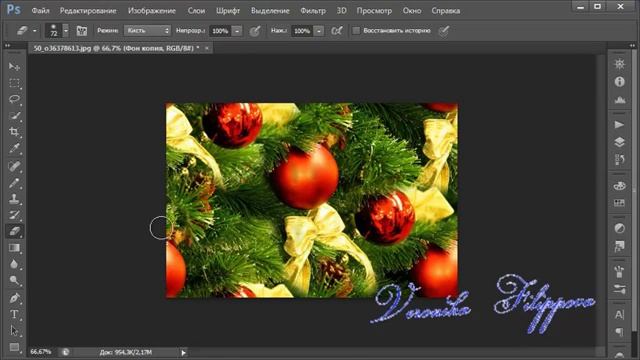This screenshot has width=640, height=360.
Task: Open the Actions panel play icon
Action: pyautogui.click(x=620, y=124)
